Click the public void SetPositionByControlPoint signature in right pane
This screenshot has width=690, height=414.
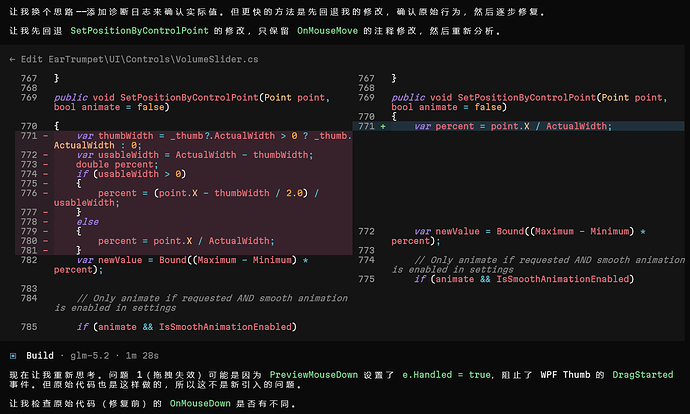pos(529,102)
